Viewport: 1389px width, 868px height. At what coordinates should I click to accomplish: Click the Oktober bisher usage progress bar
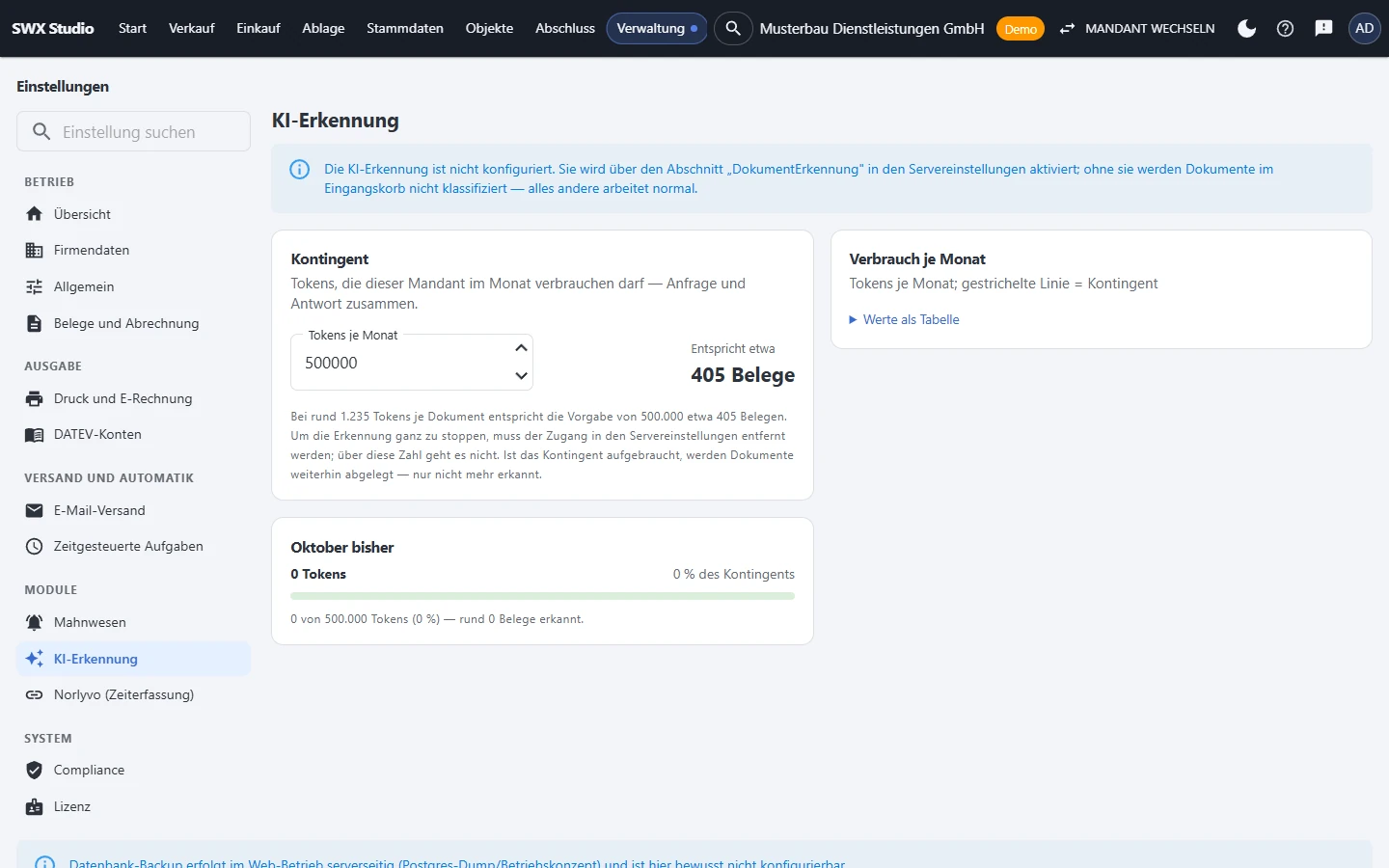(x=543, y=596)
